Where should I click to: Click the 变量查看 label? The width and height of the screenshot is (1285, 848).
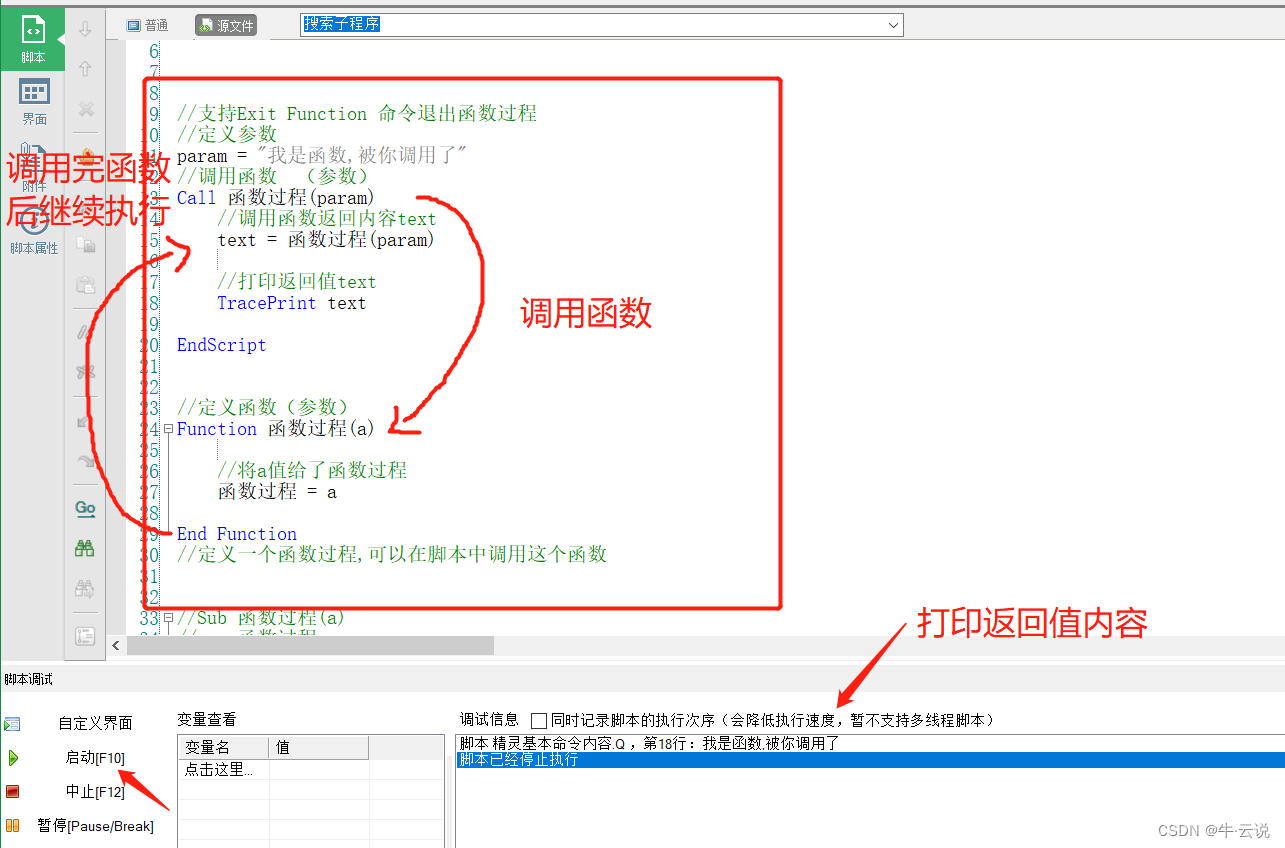(207, 720)
